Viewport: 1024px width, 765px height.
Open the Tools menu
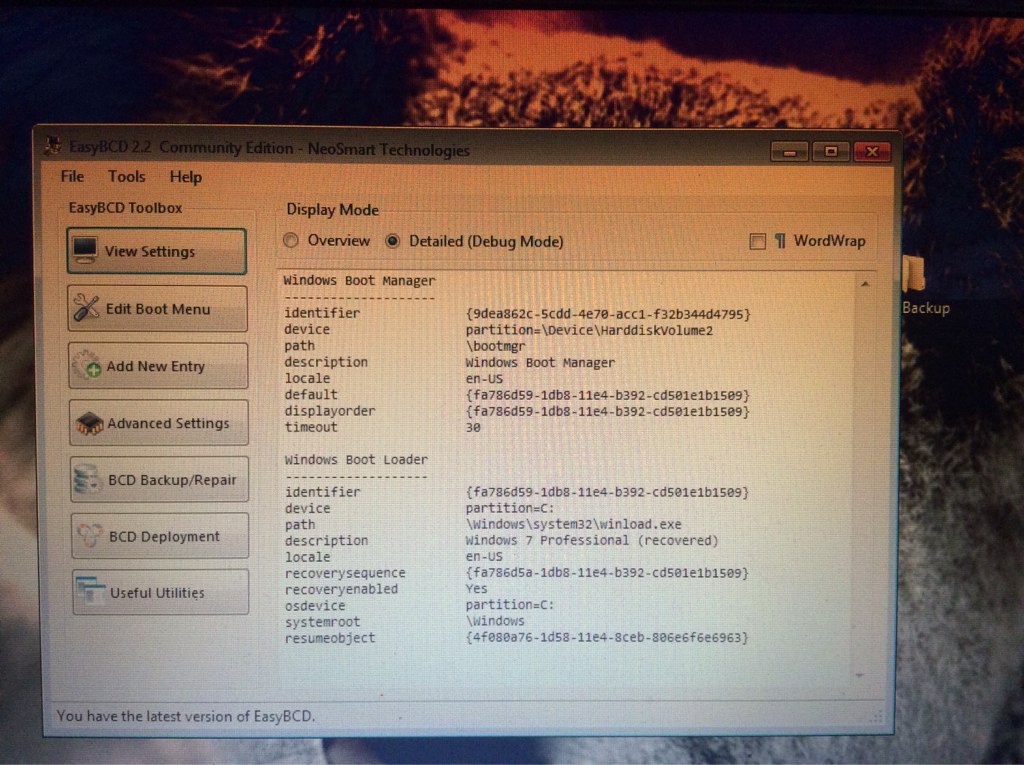pyautogui.click(x=127, y=176)
